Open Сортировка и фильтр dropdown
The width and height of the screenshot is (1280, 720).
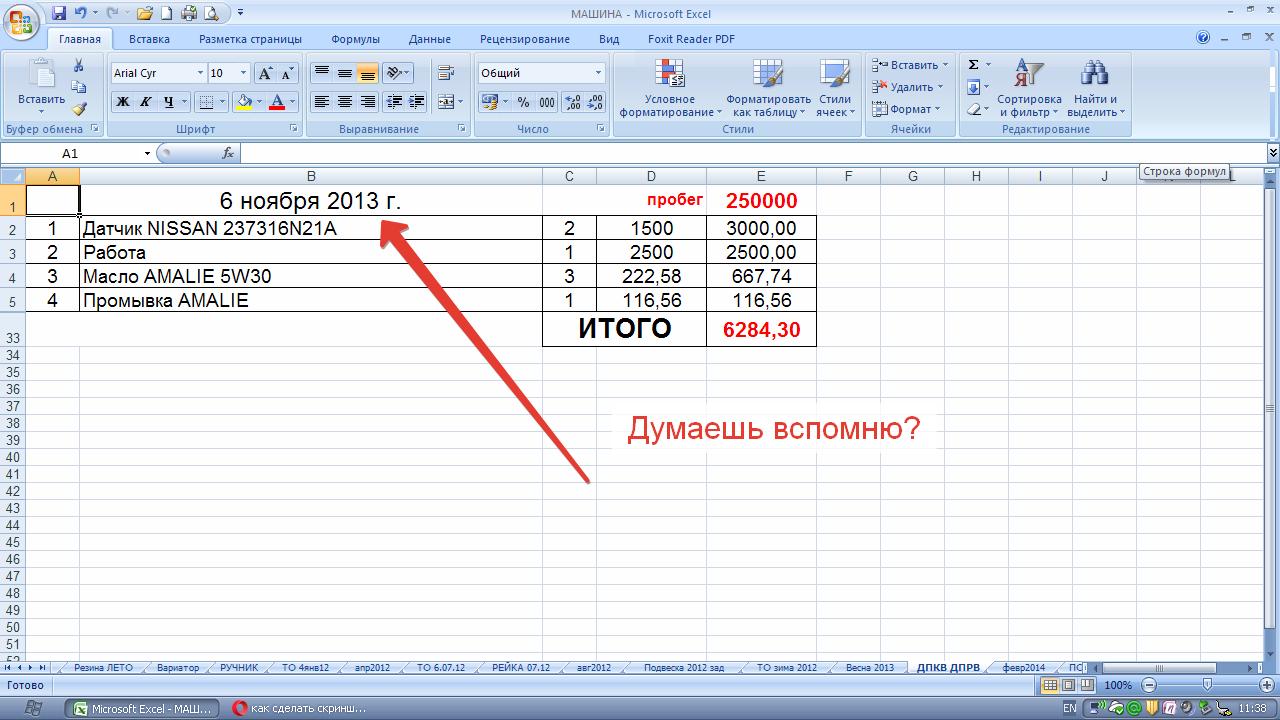[x=1029, y=88]
